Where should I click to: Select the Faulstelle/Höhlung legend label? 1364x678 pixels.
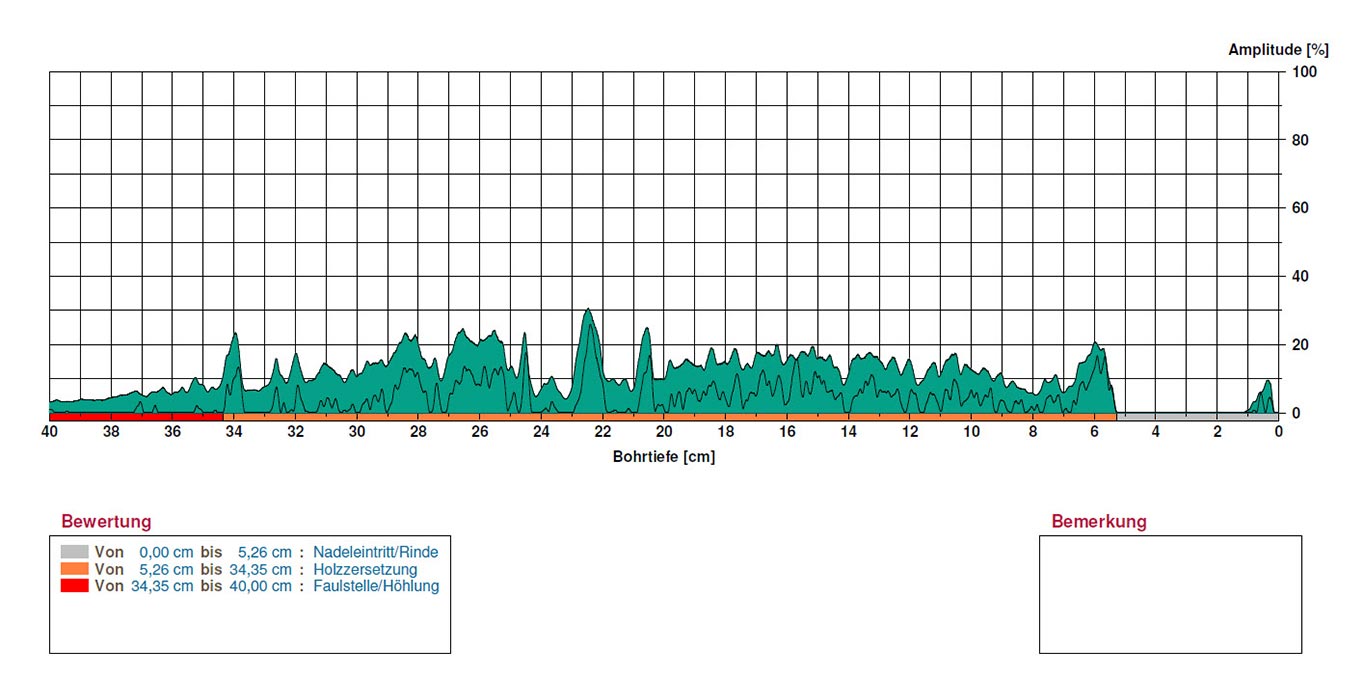coord(376,586)
